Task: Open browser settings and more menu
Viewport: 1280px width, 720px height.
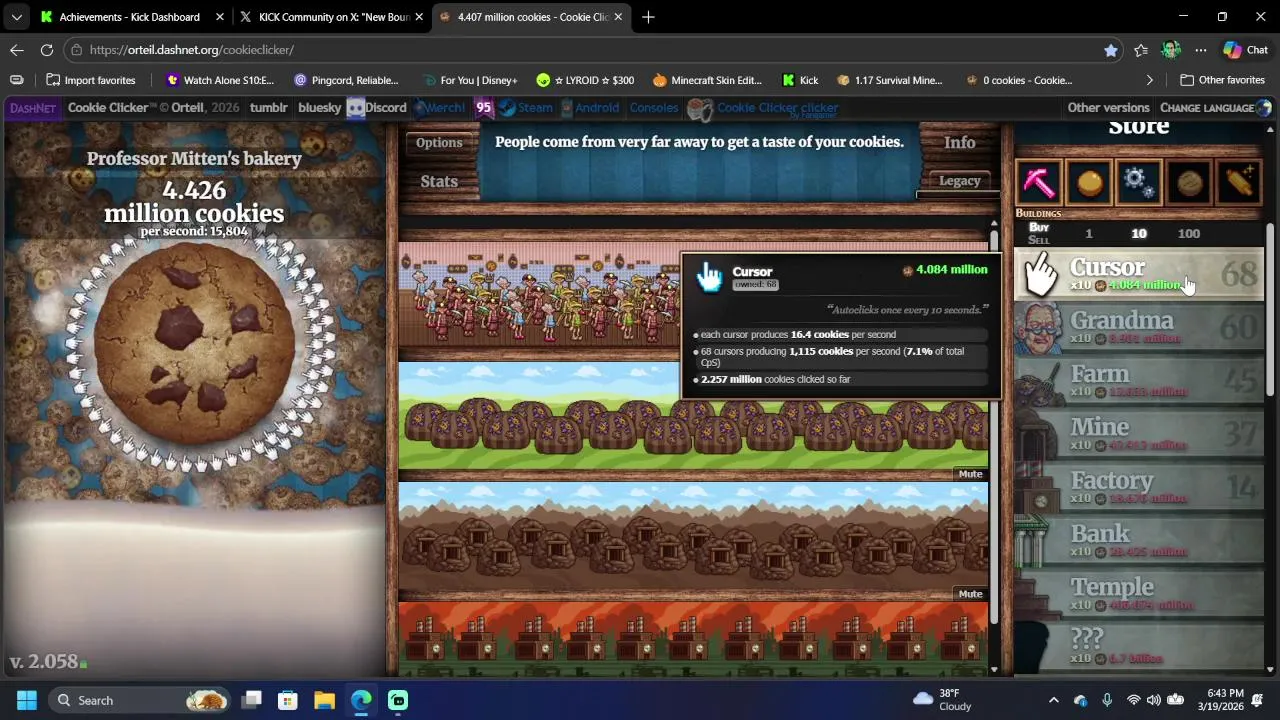Action: pos(1200,50)
